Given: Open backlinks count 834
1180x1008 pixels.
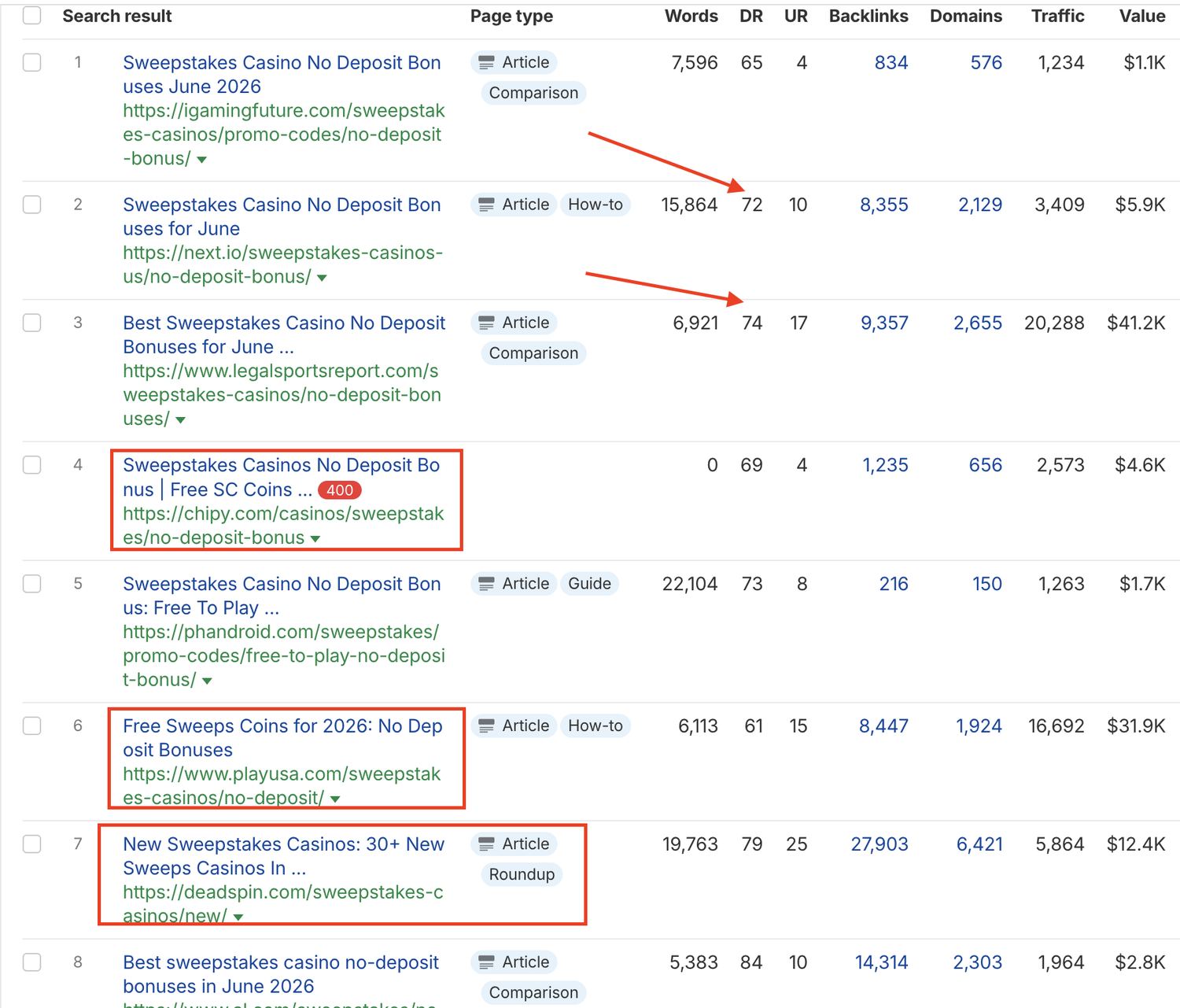Looking at the screenshot, I should tap(891, 62).
